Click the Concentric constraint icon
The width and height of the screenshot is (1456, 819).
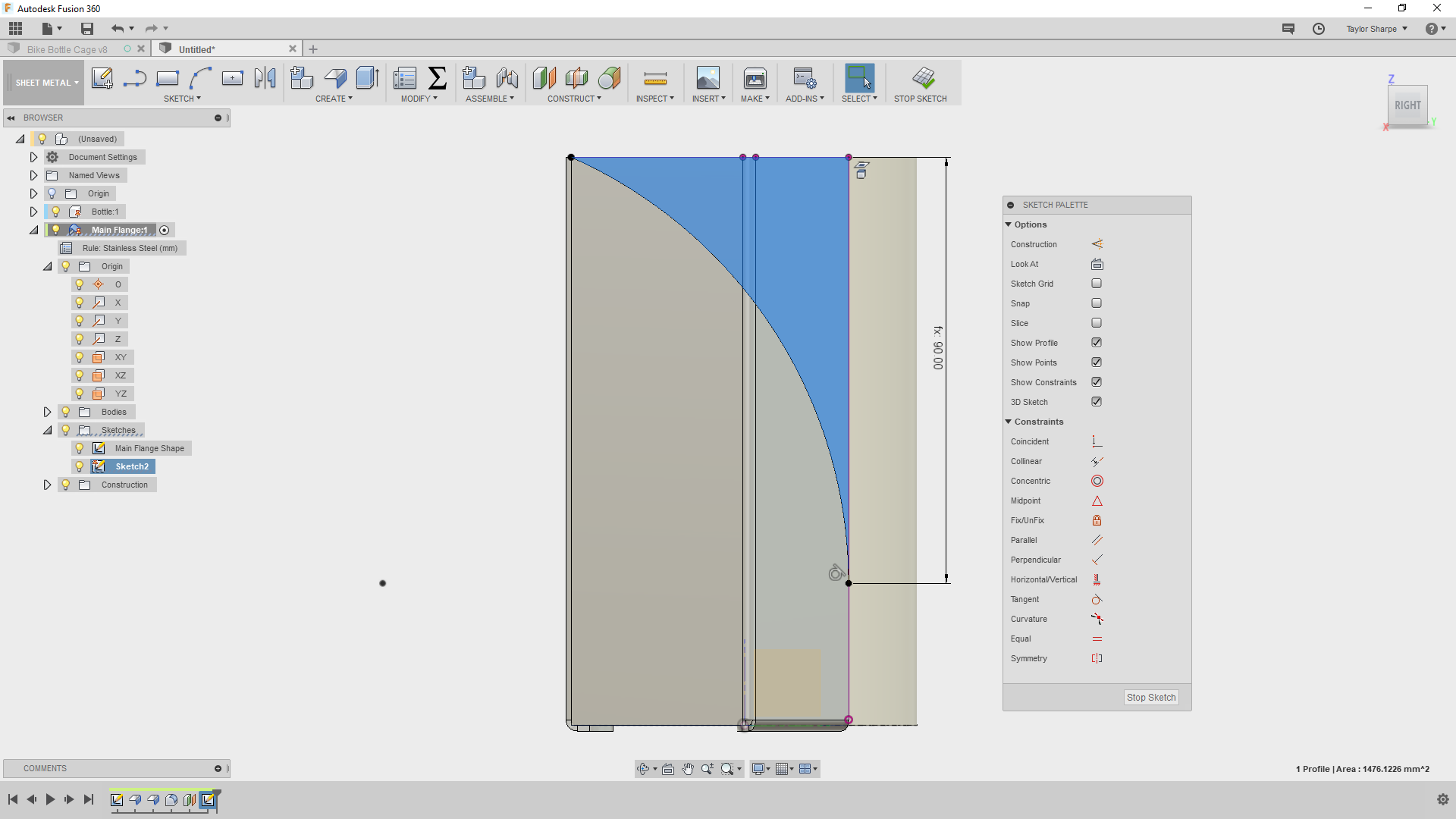click(x=1097, y=481)
